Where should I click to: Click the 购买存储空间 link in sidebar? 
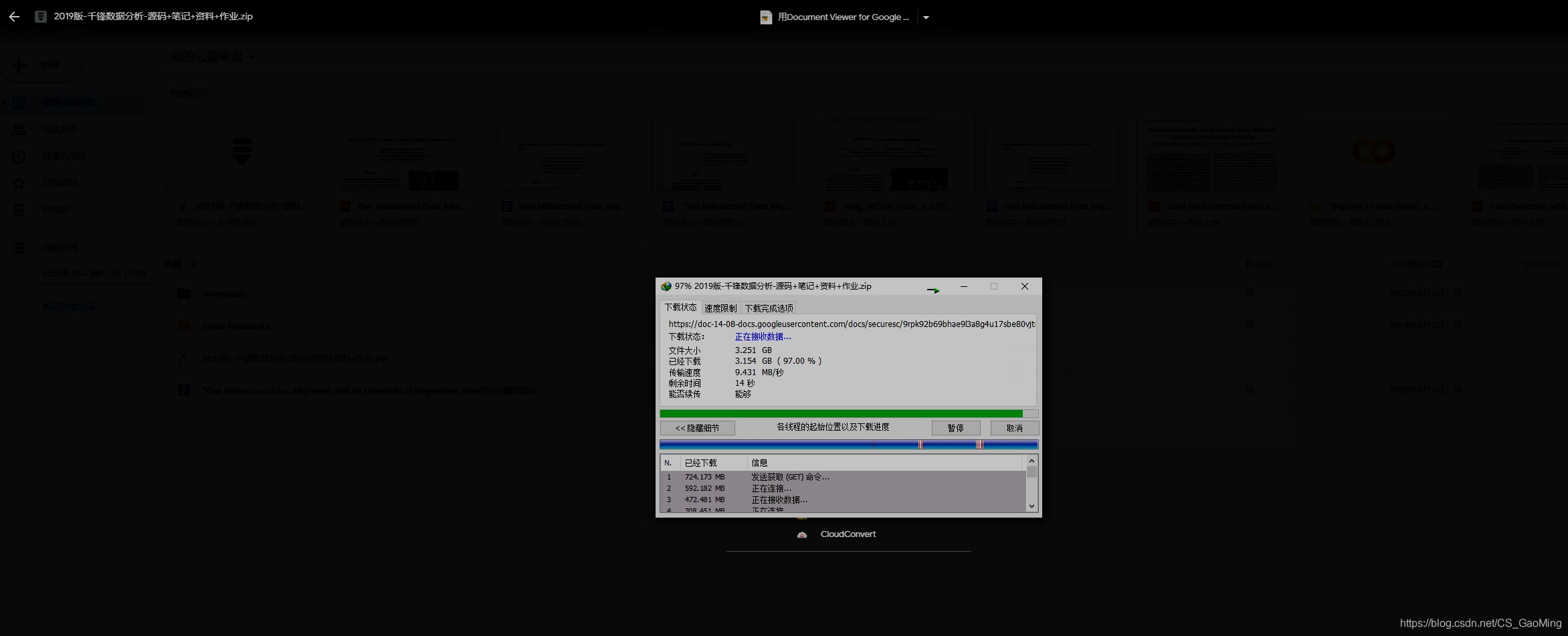click(69, 307)
